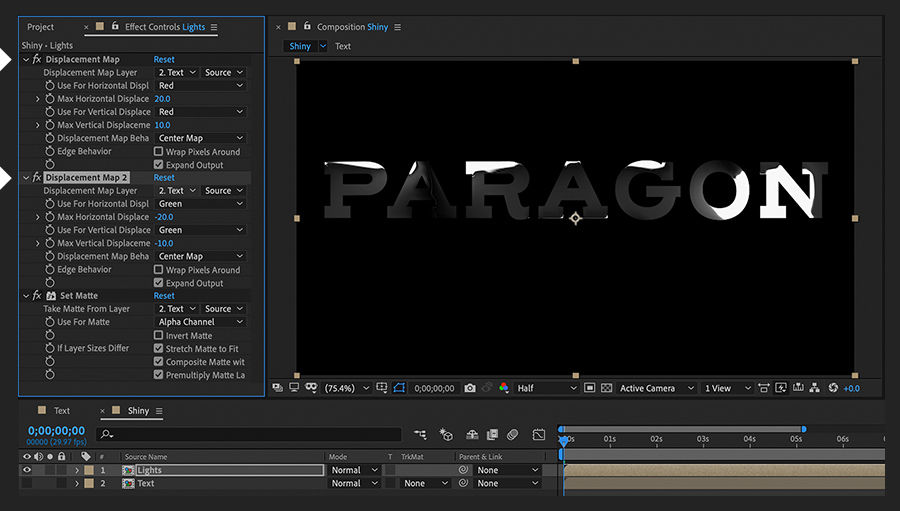Switch to the Project panel tab
Viewport: 900px width, 511px height.
point(41,27)
